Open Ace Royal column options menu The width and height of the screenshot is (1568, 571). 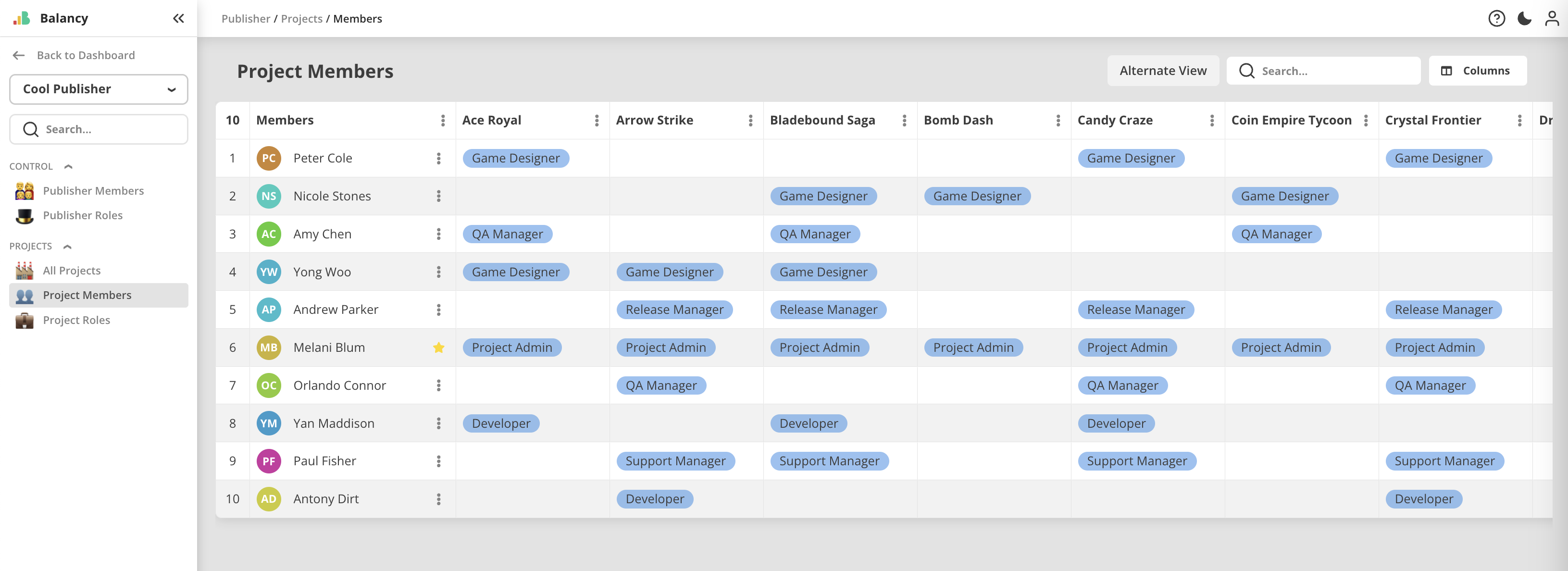(597, 121)
